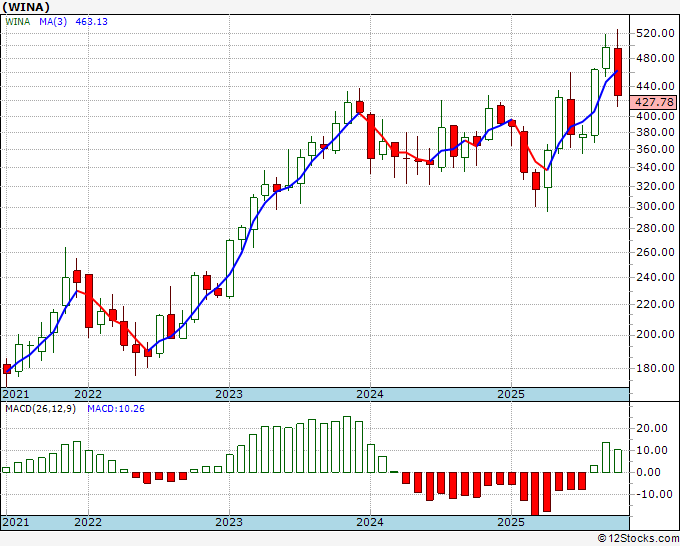The image size is (680, 546).
Task: Click the 220.00 price axis label
Action: tap(655, 304)
